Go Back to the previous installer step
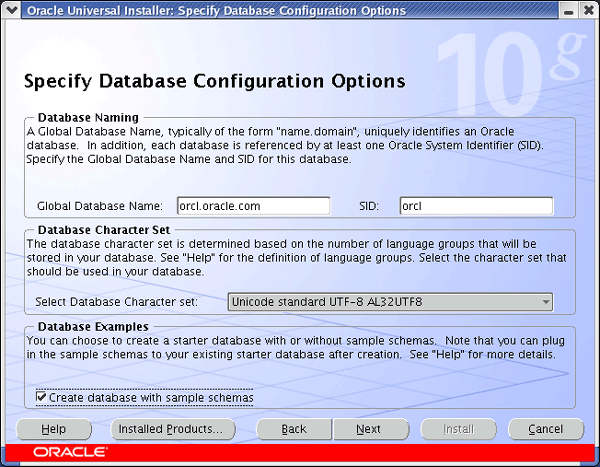The image size is (600, 467). pos(294,429)
